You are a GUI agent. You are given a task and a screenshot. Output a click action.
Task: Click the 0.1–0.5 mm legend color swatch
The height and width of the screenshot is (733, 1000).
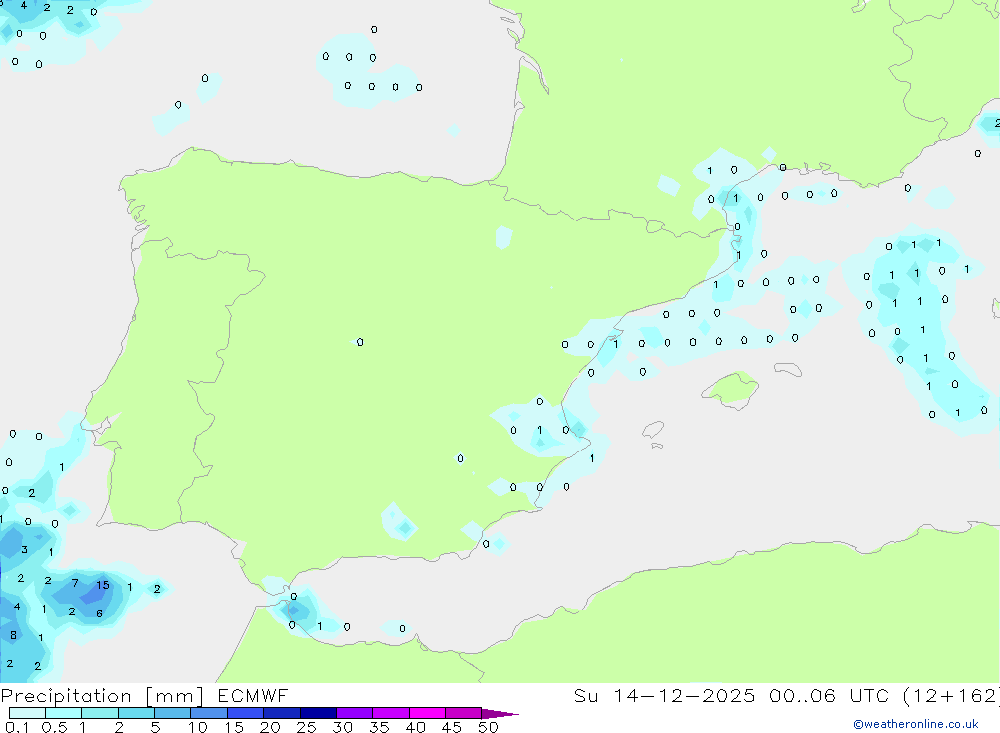(x=27, y=713)
